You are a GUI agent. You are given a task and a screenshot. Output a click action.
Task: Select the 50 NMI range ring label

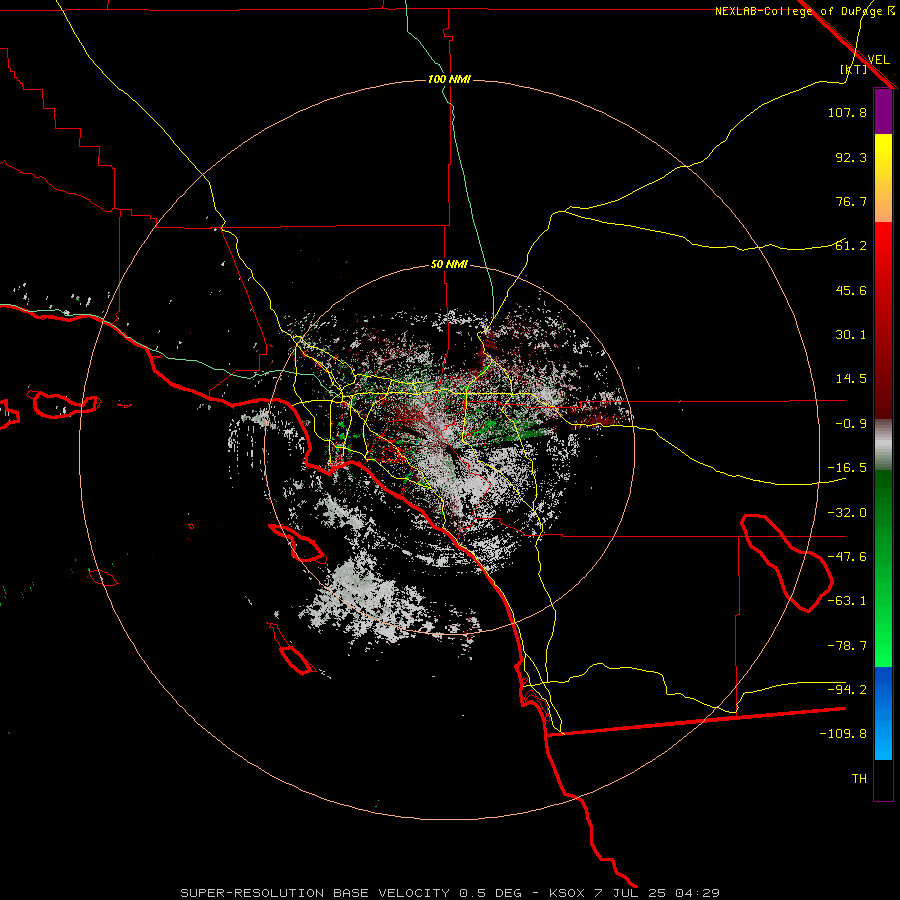(x=449, y=264)
